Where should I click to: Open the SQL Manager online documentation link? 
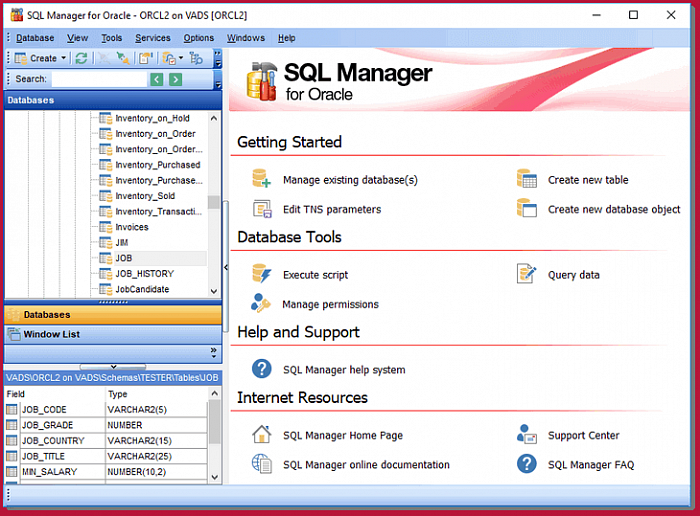[366, 465]
